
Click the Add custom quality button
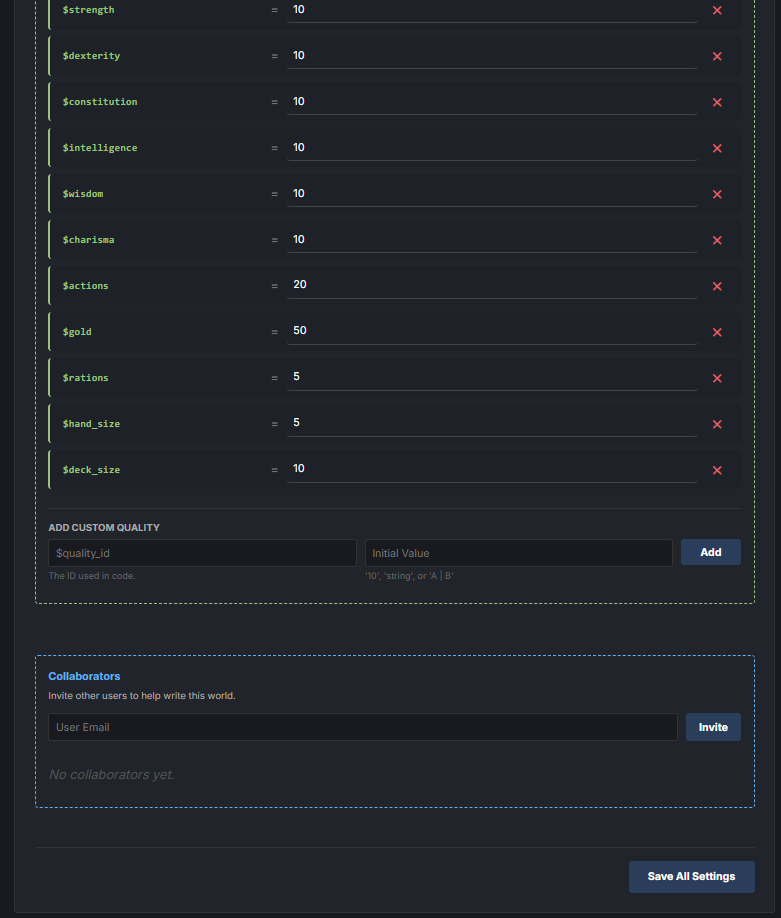coord(710,552)
